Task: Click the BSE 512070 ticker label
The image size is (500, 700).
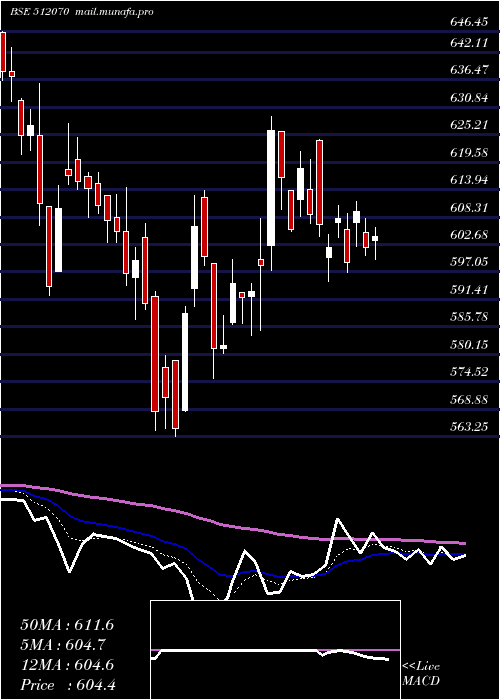Action: (39, 12)
